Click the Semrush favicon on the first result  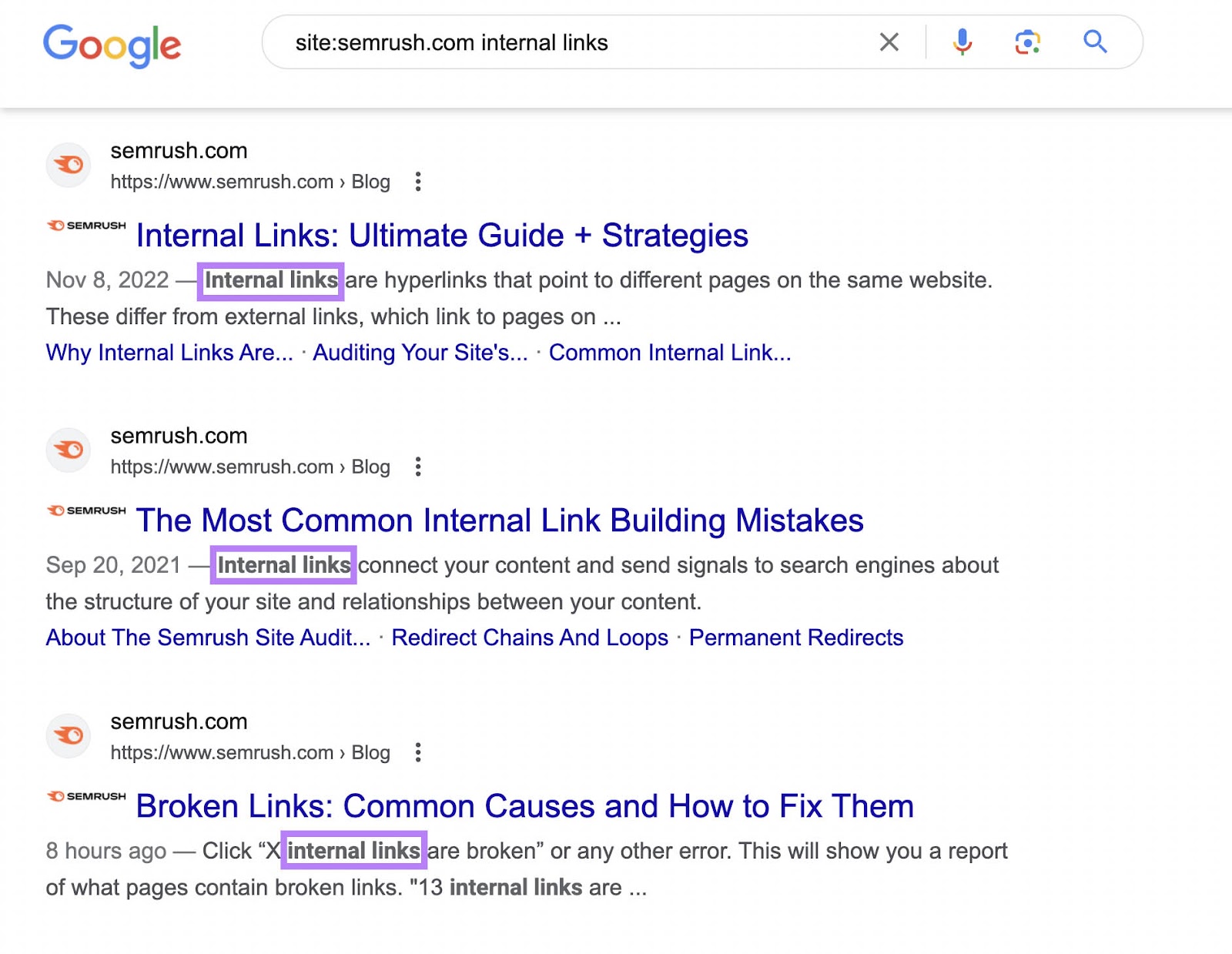pyautogui.click(x=68, y=166)
